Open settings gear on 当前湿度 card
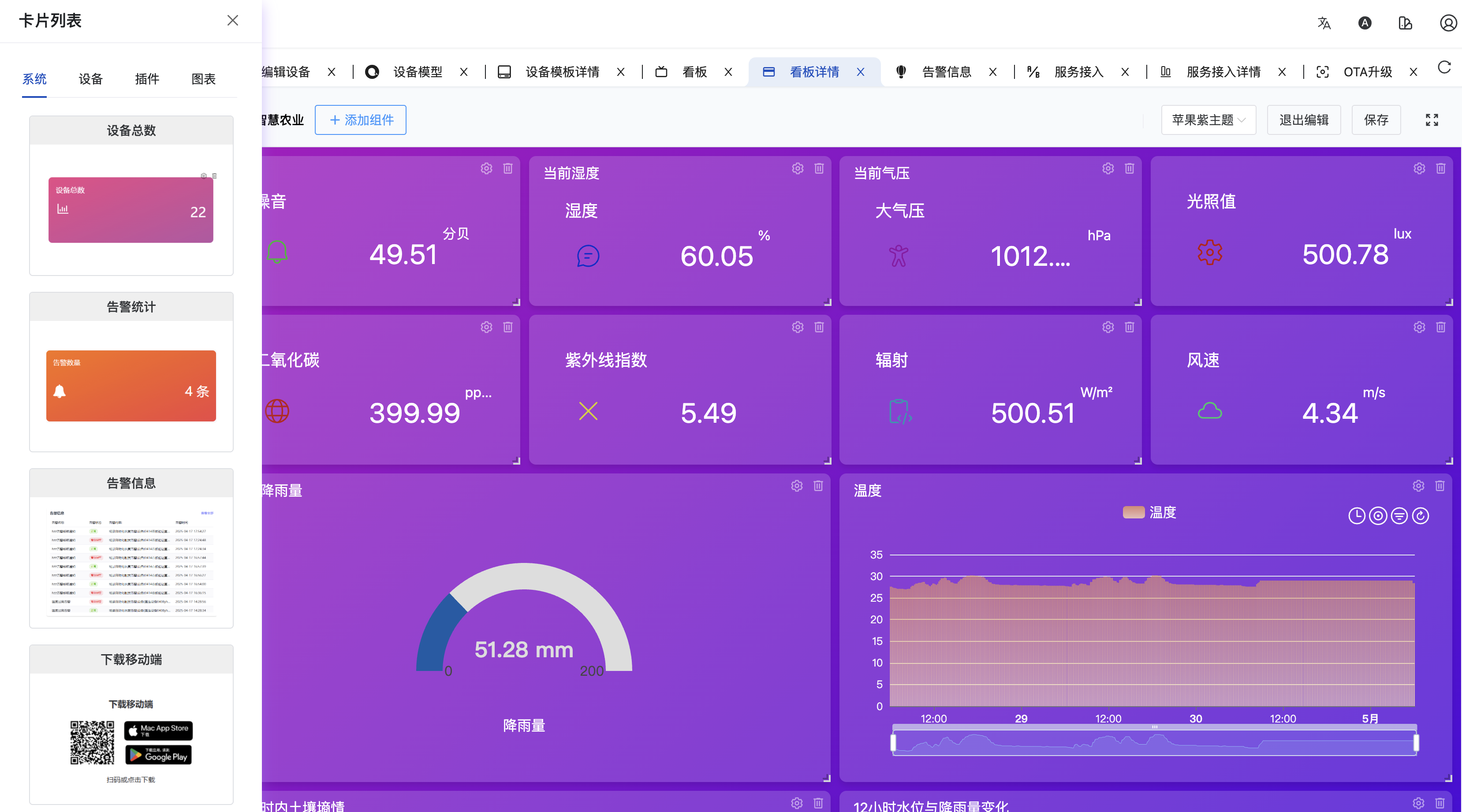This screenshot has width=1462, height=812. click(x=798, y=168)
